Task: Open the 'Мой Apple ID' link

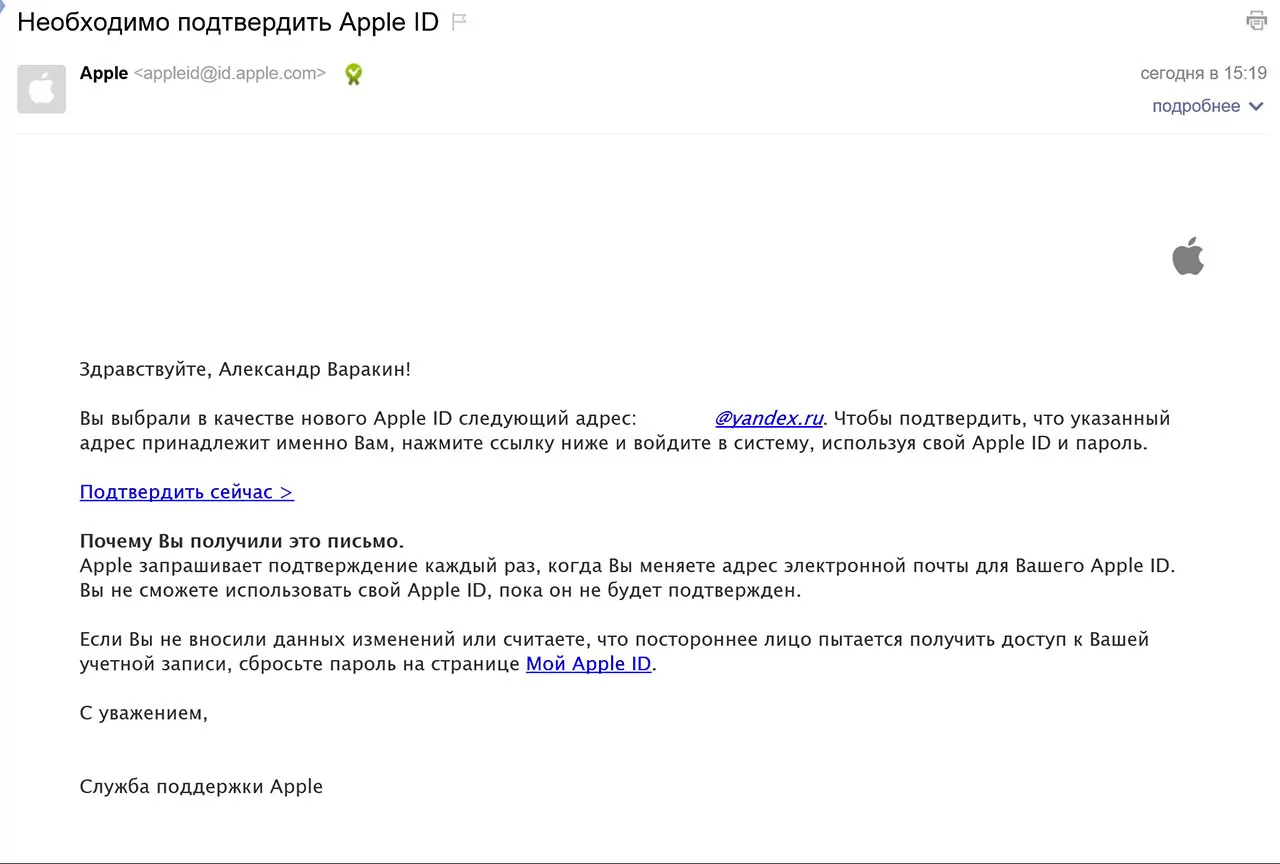Action: point(589,664)
